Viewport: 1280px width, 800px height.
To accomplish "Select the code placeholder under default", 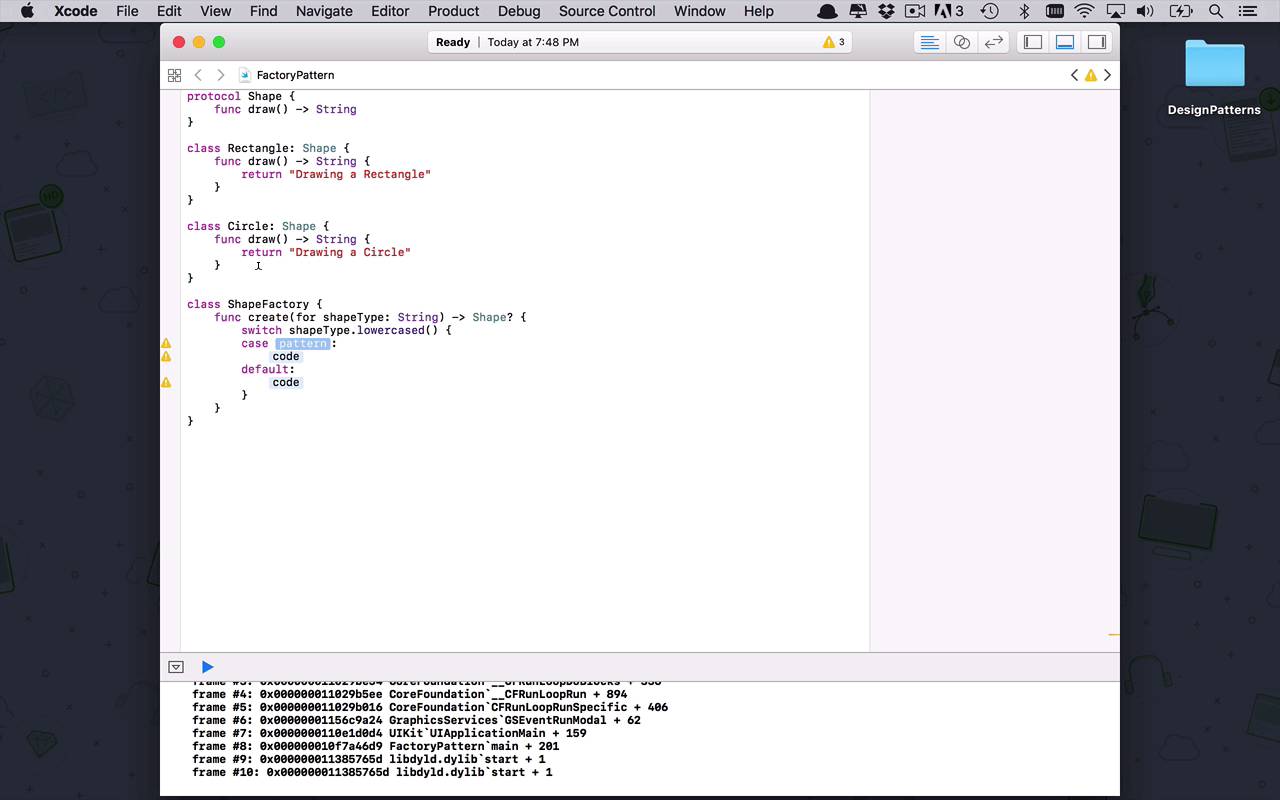I will 286,382.
